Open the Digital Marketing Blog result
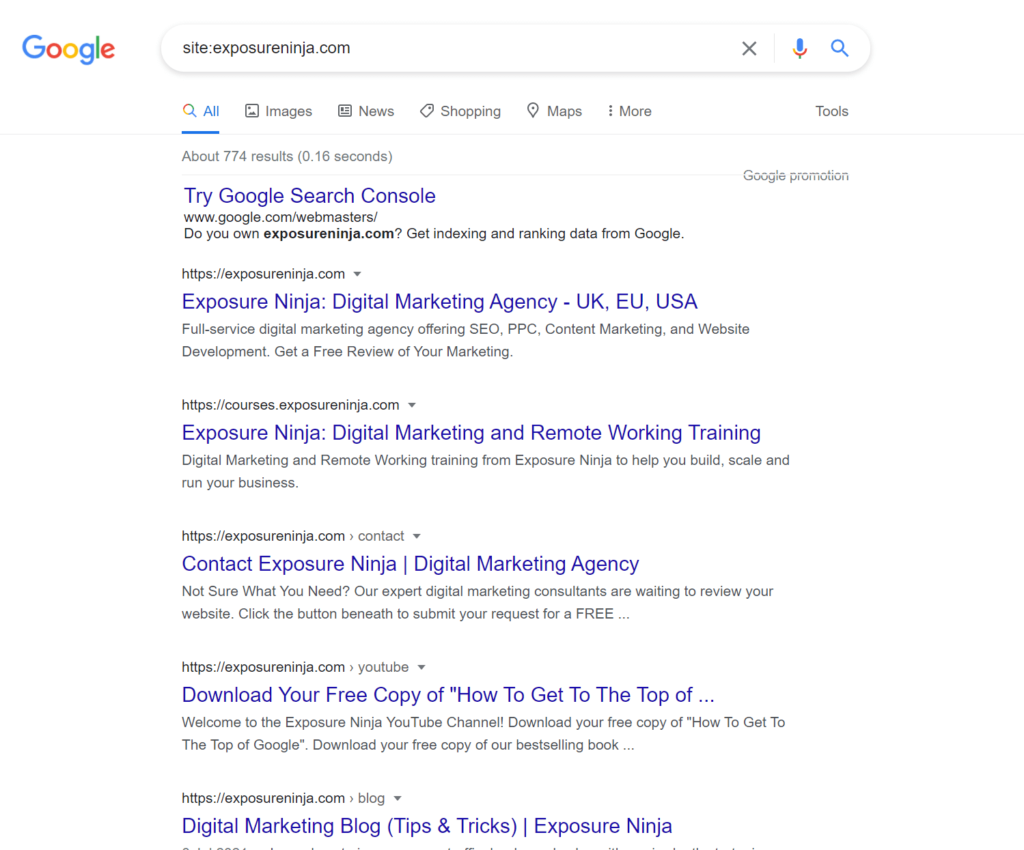Viewport: 1024px width, 850px height. click(x=426, y=826)
